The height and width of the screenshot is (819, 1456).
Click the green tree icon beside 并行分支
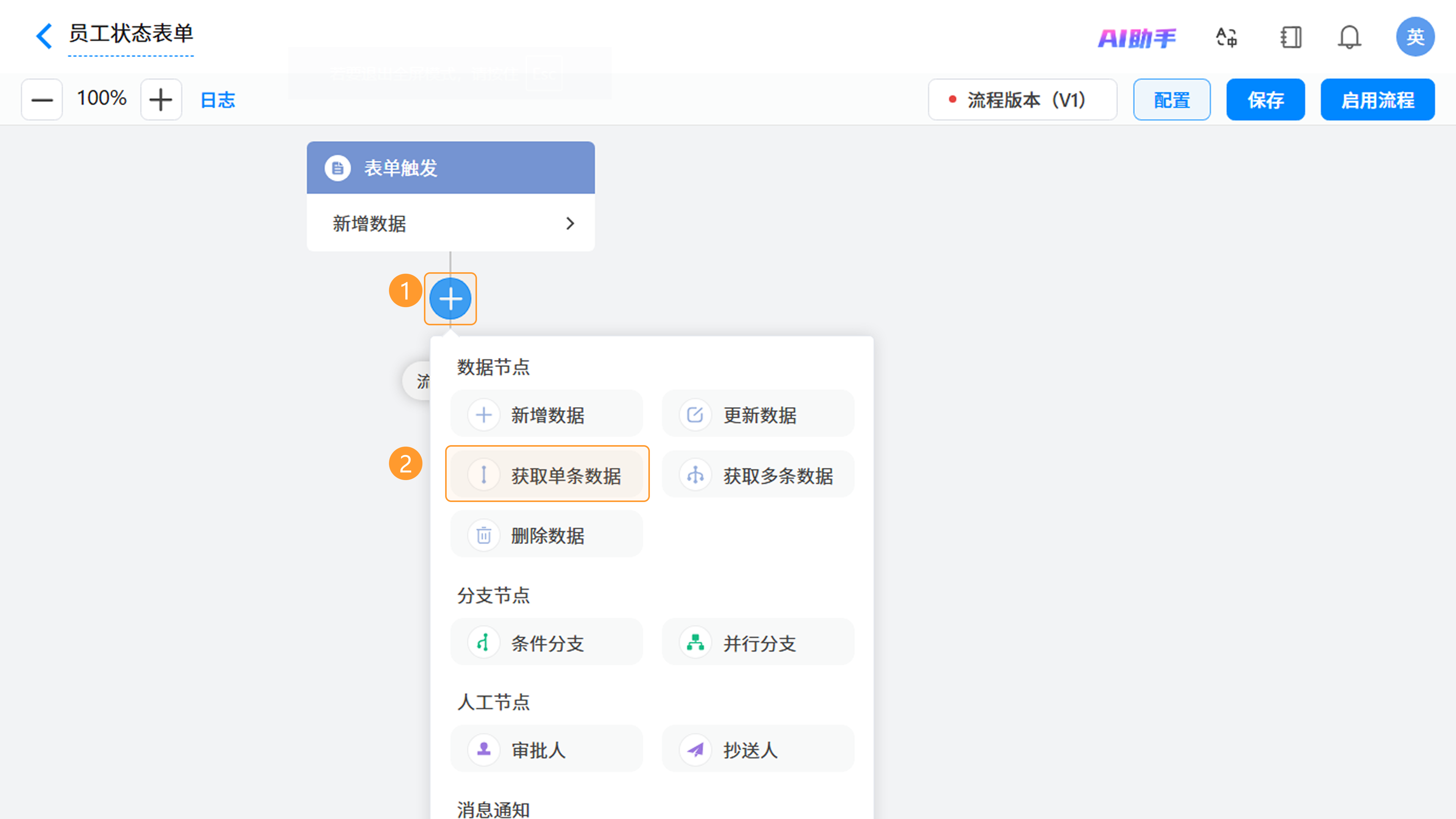pyautogui.click(x=695, y=643)
